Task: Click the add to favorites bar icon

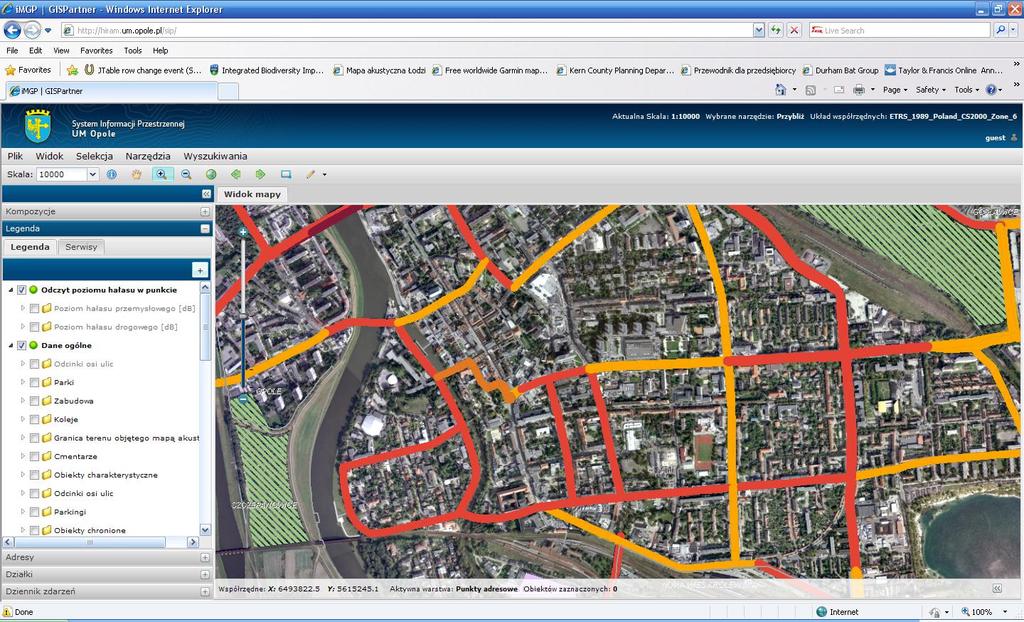Action: point(72,70)
